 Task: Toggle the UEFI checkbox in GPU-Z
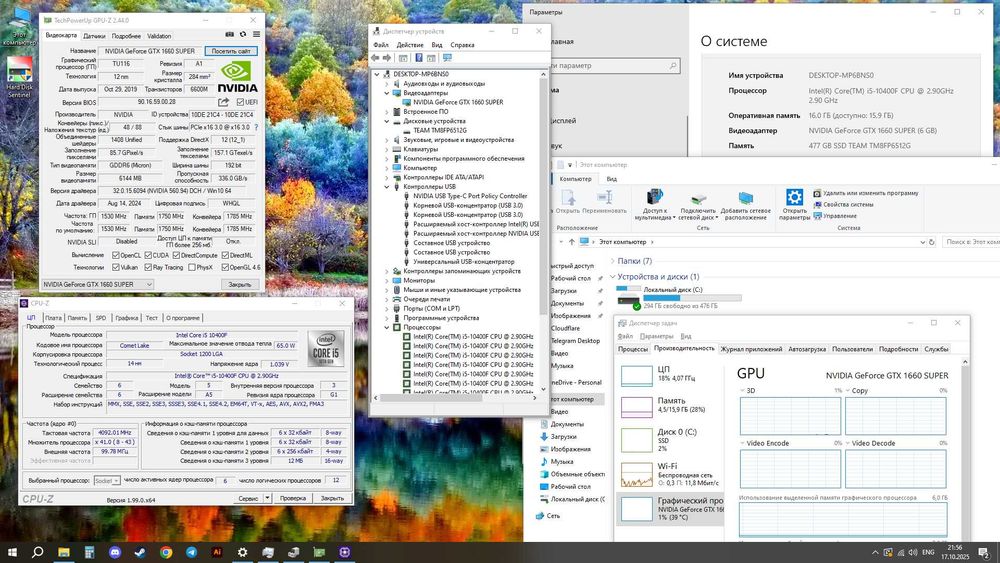pos(240,102)
